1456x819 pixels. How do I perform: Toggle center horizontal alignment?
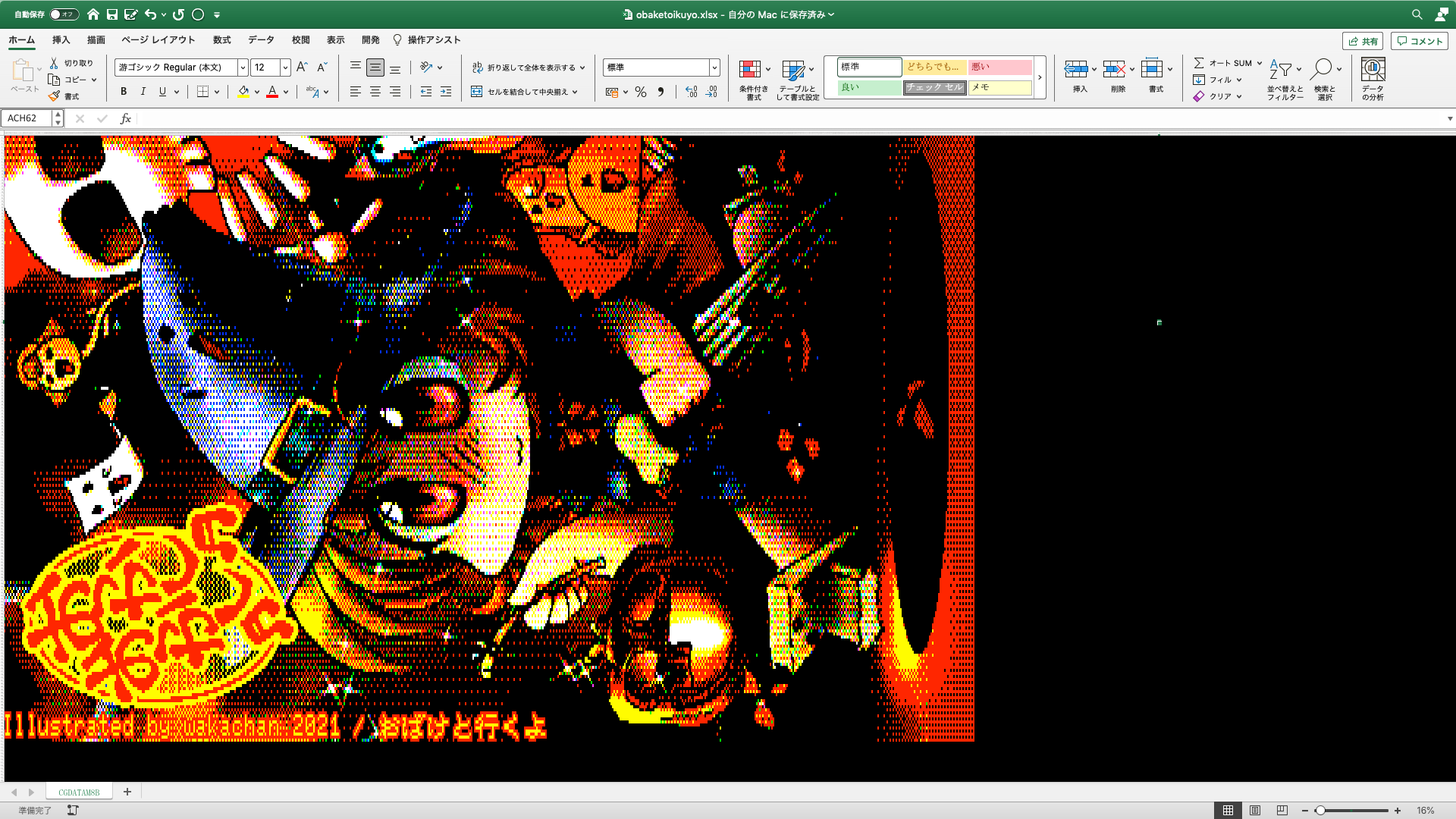[x=375, y=92]
